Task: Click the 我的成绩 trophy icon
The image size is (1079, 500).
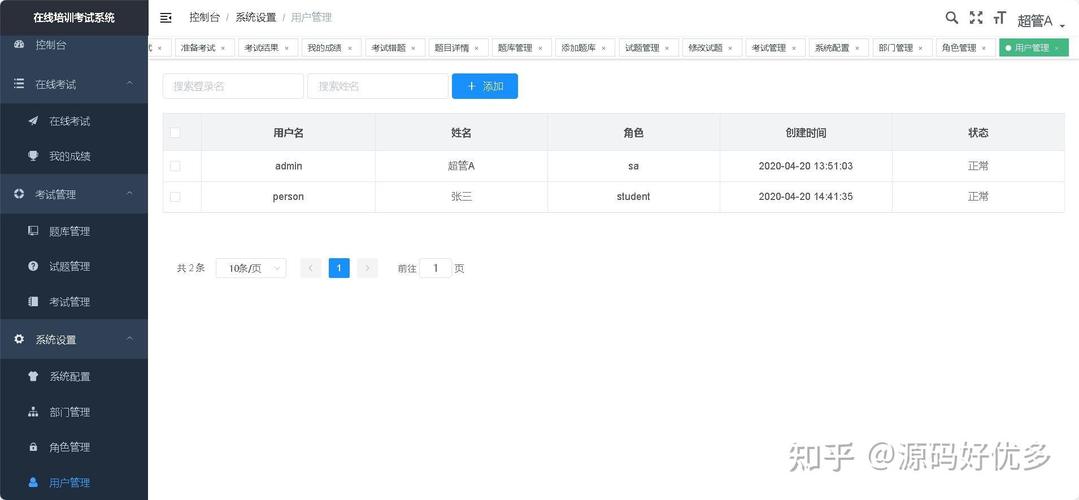Action: (33, 156)
